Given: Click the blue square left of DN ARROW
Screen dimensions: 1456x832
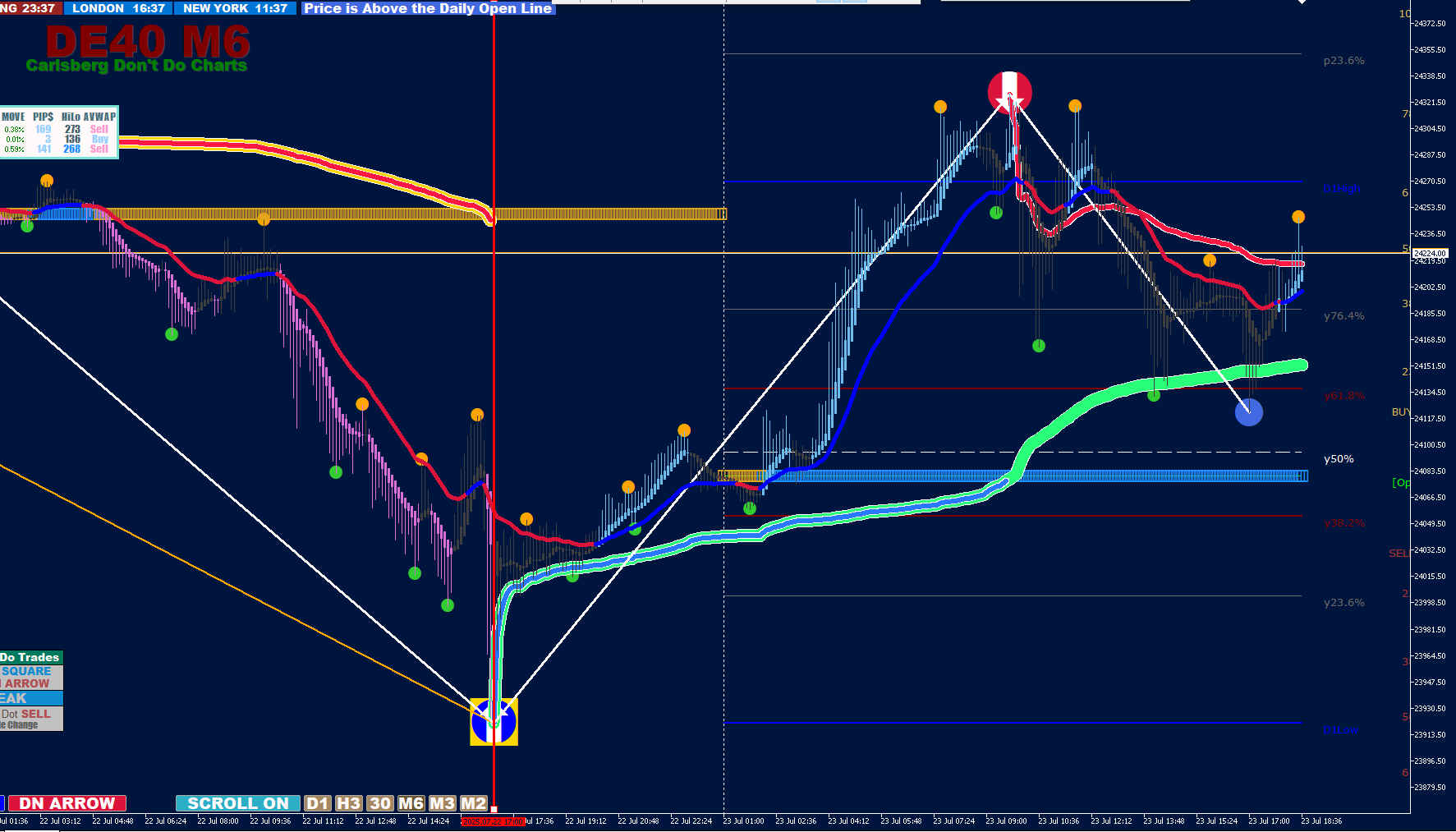Looking at the screenshot, I should [2, 803].
